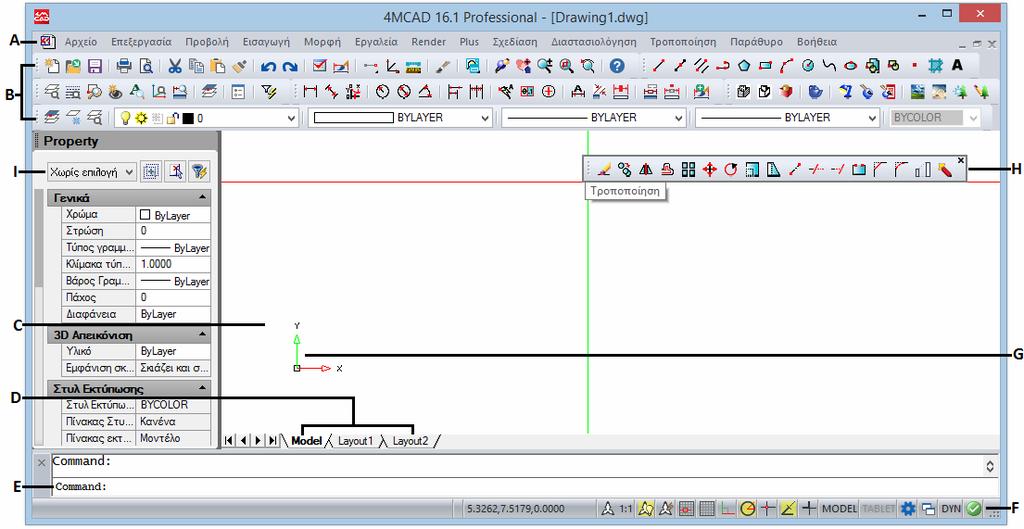
Task: Select the Array tool in Modify toolbar
Action: click(x=688, y=170)
